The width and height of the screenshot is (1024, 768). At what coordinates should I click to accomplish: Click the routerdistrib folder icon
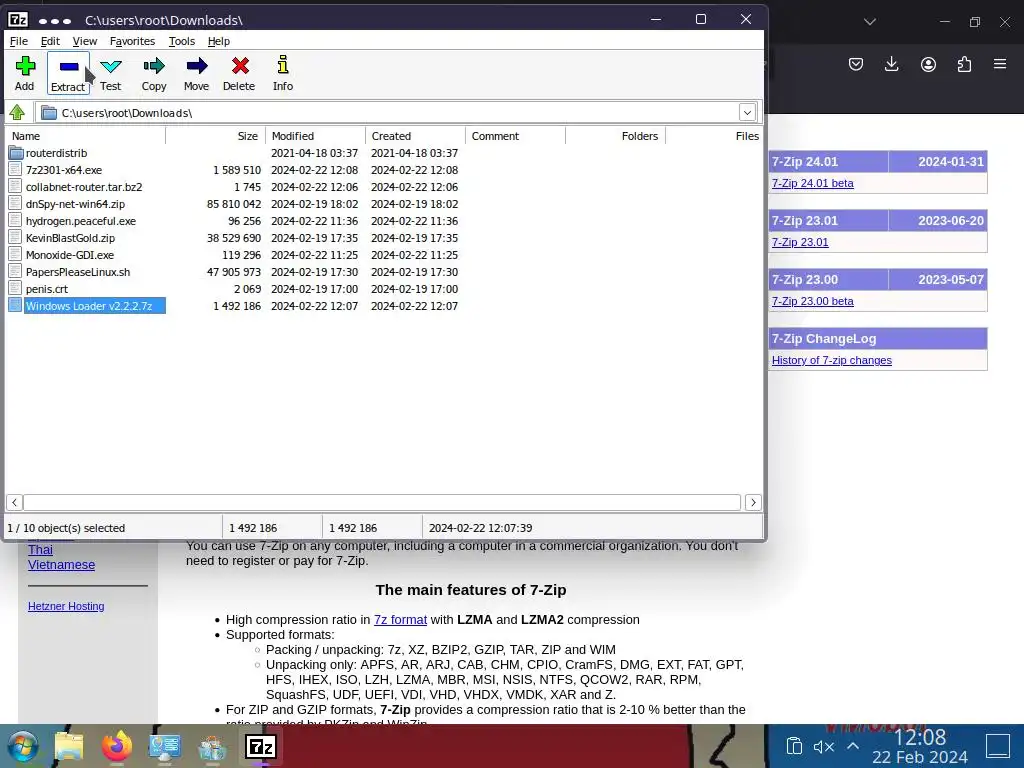(16, 153)
